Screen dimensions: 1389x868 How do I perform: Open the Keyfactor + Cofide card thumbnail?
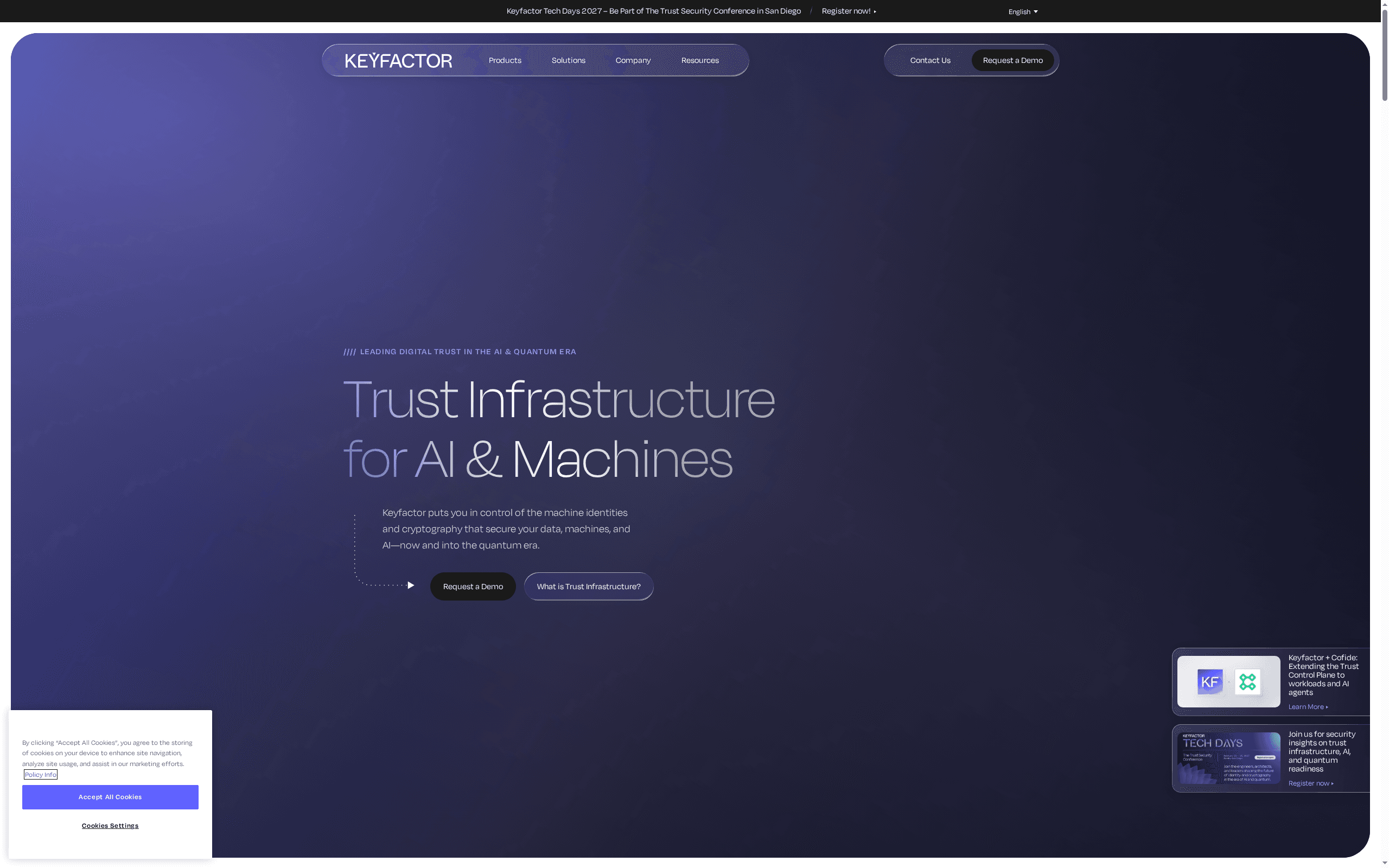click(1228, 681)
